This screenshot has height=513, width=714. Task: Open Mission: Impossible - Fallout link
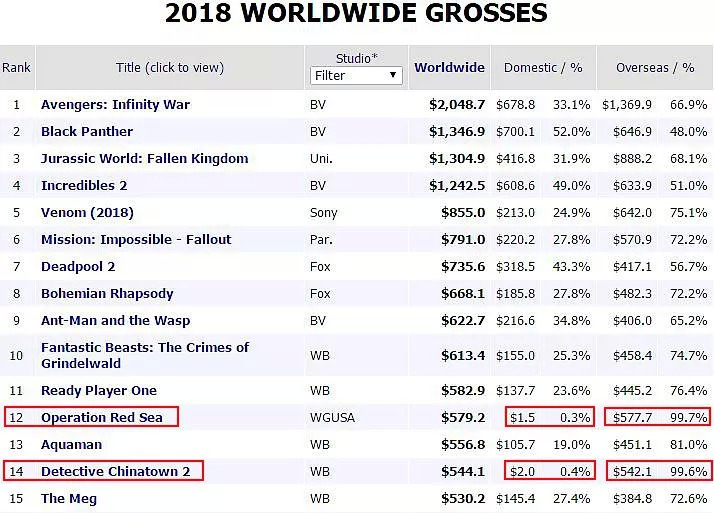tap(136, 239)
